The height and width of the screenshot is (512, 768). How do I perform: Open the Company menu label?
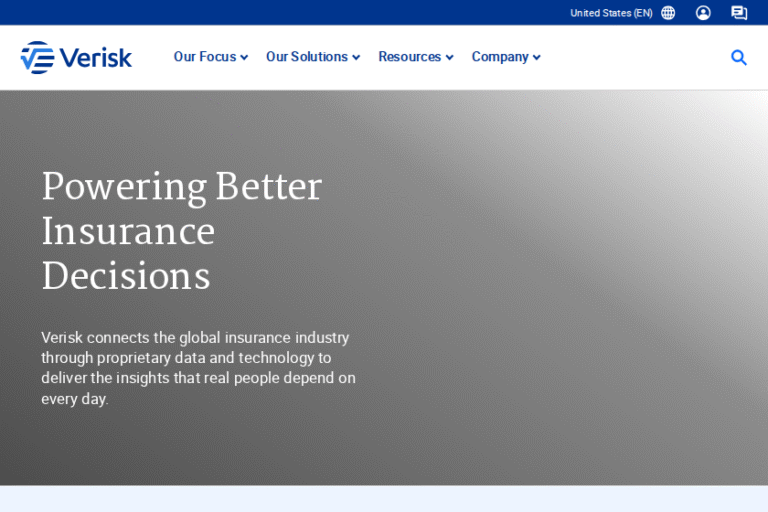pos(500,57)
